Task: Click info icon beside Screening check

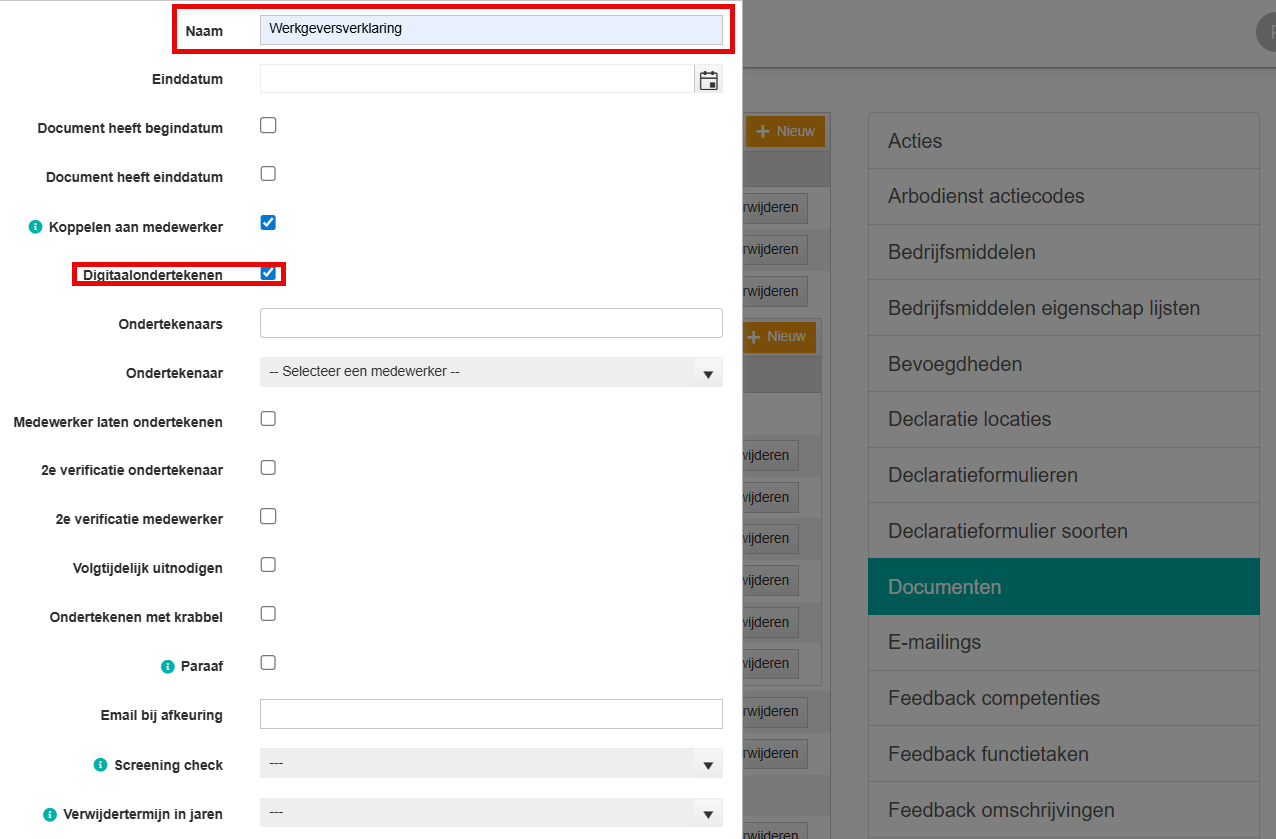Action: click(x=100, y=765)
